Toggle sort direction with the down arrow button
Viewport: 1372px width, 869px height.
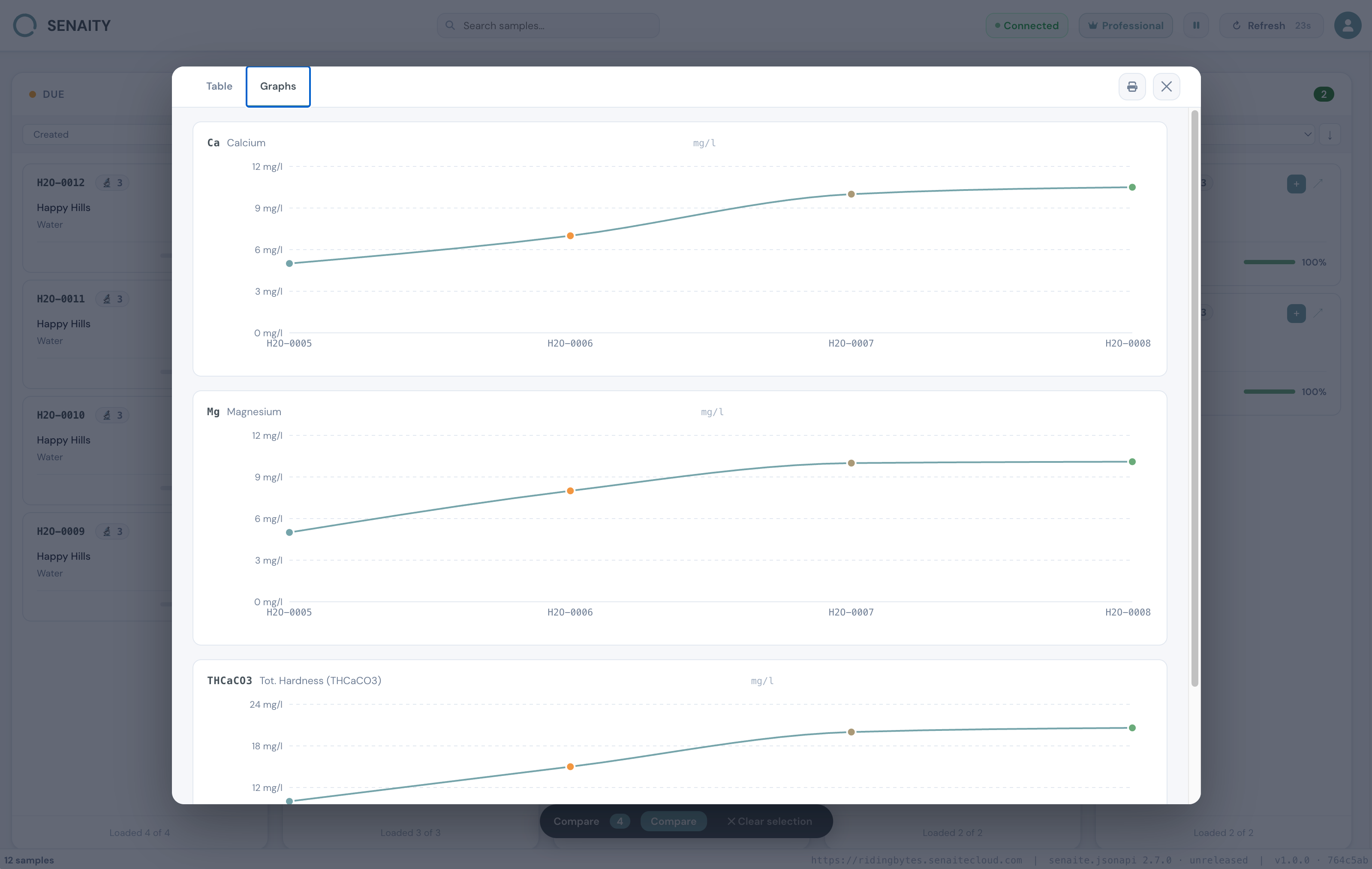[x=1331, y=135]
